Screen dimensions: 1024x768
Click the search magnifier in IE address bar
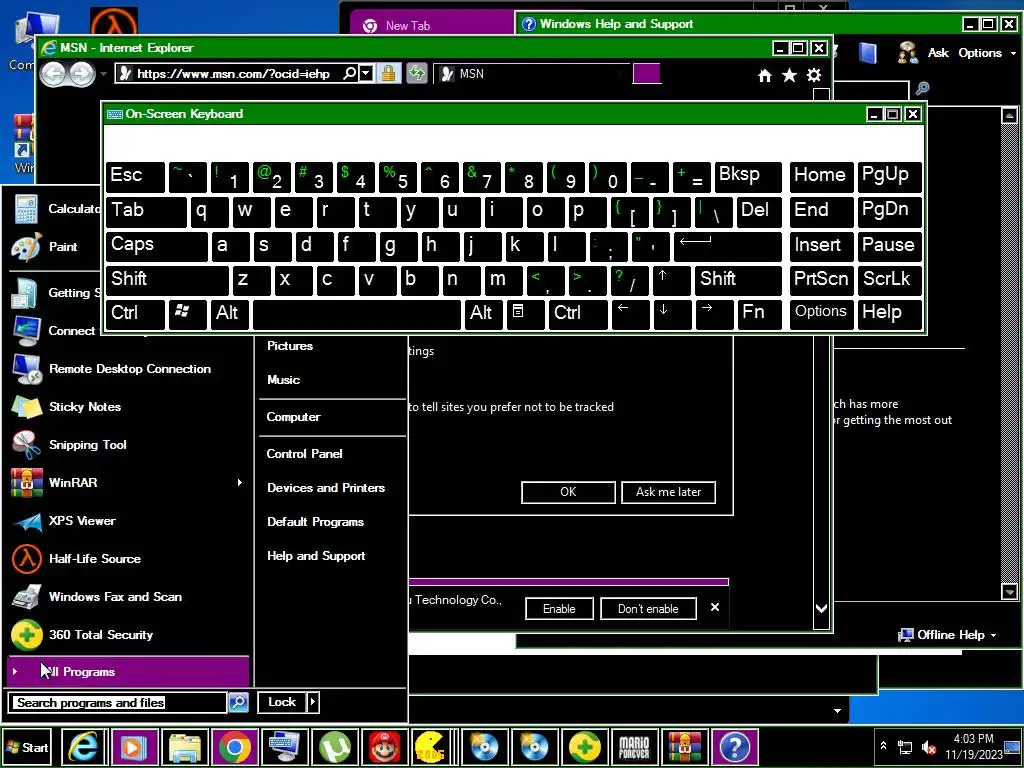pos(350,73)
